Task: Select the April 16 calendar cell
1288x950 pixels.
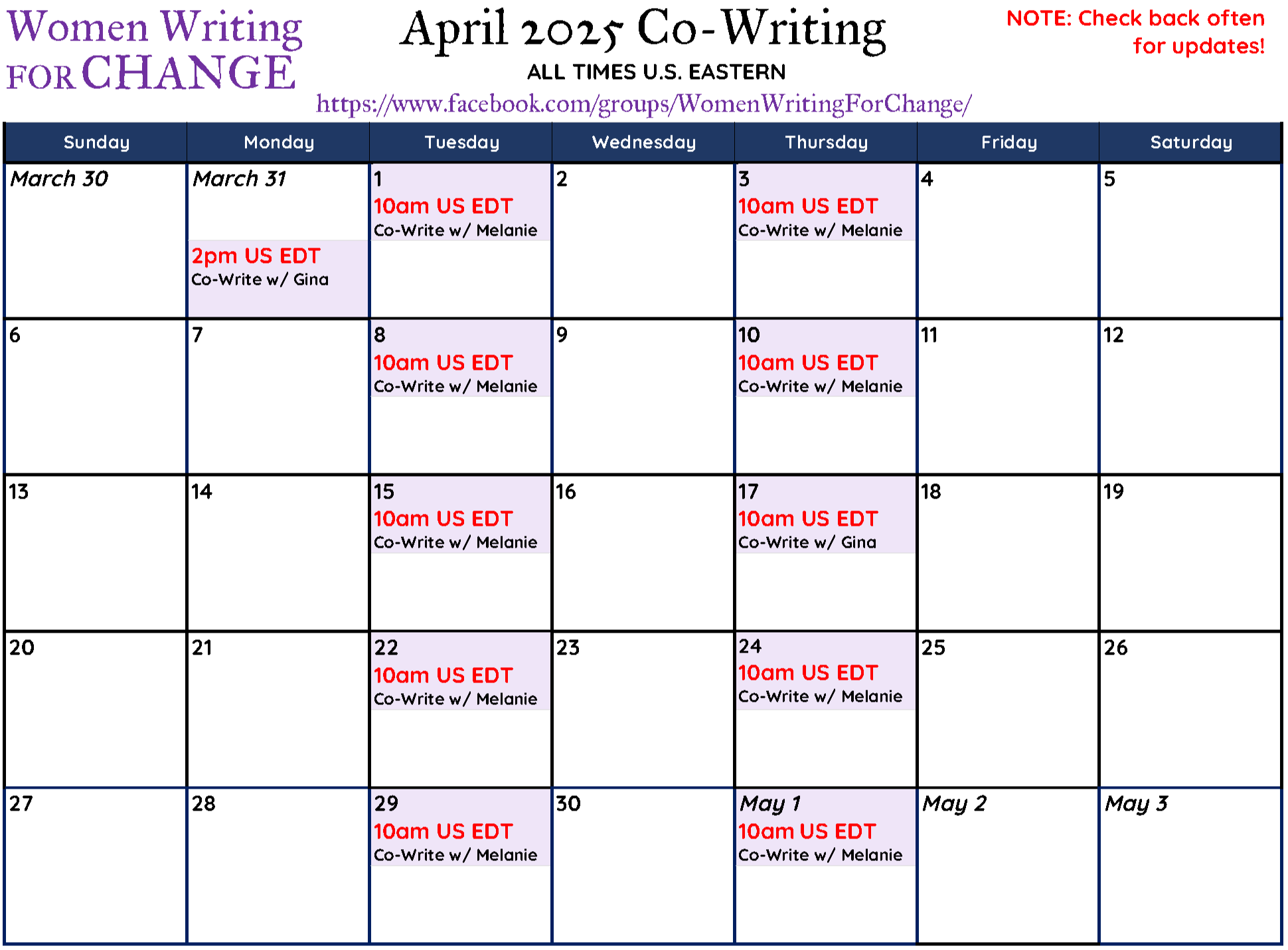Action: point(643,553)
